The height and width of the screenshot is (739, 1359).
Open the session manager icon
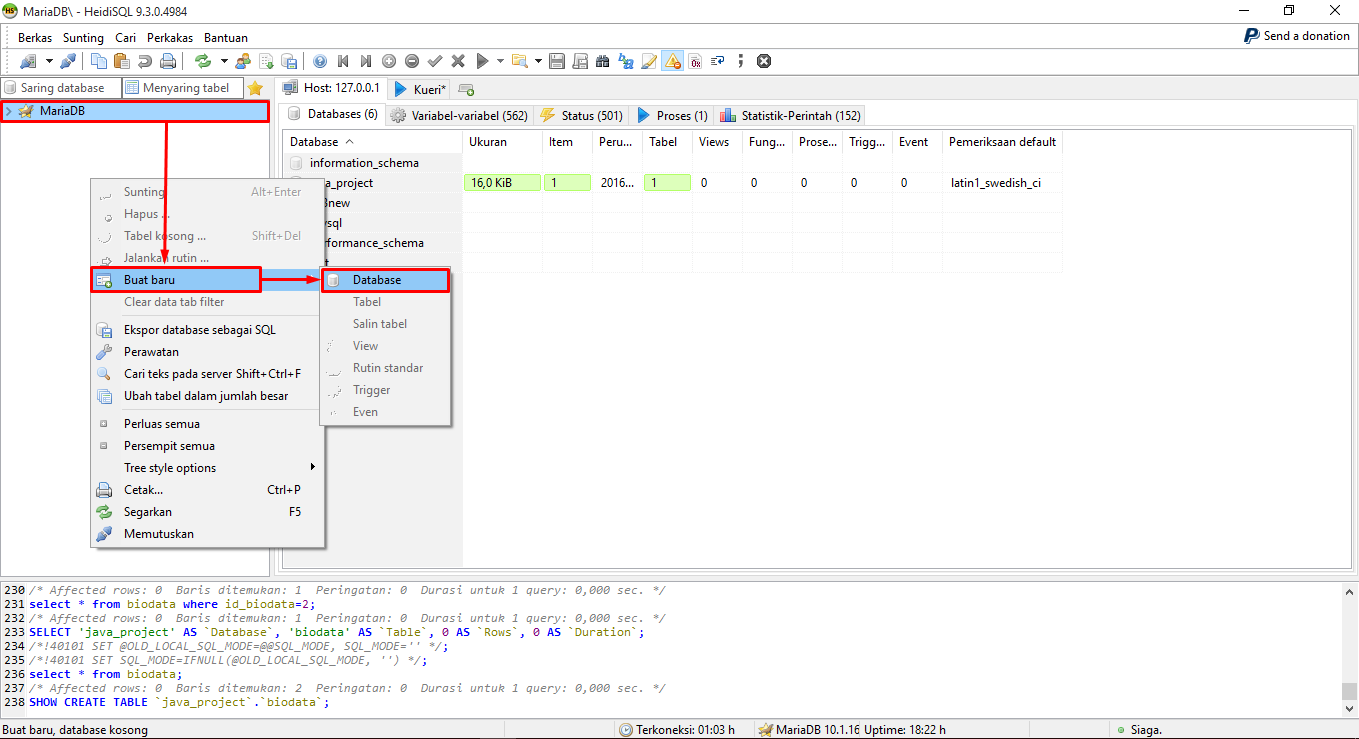tap(27, 61)
